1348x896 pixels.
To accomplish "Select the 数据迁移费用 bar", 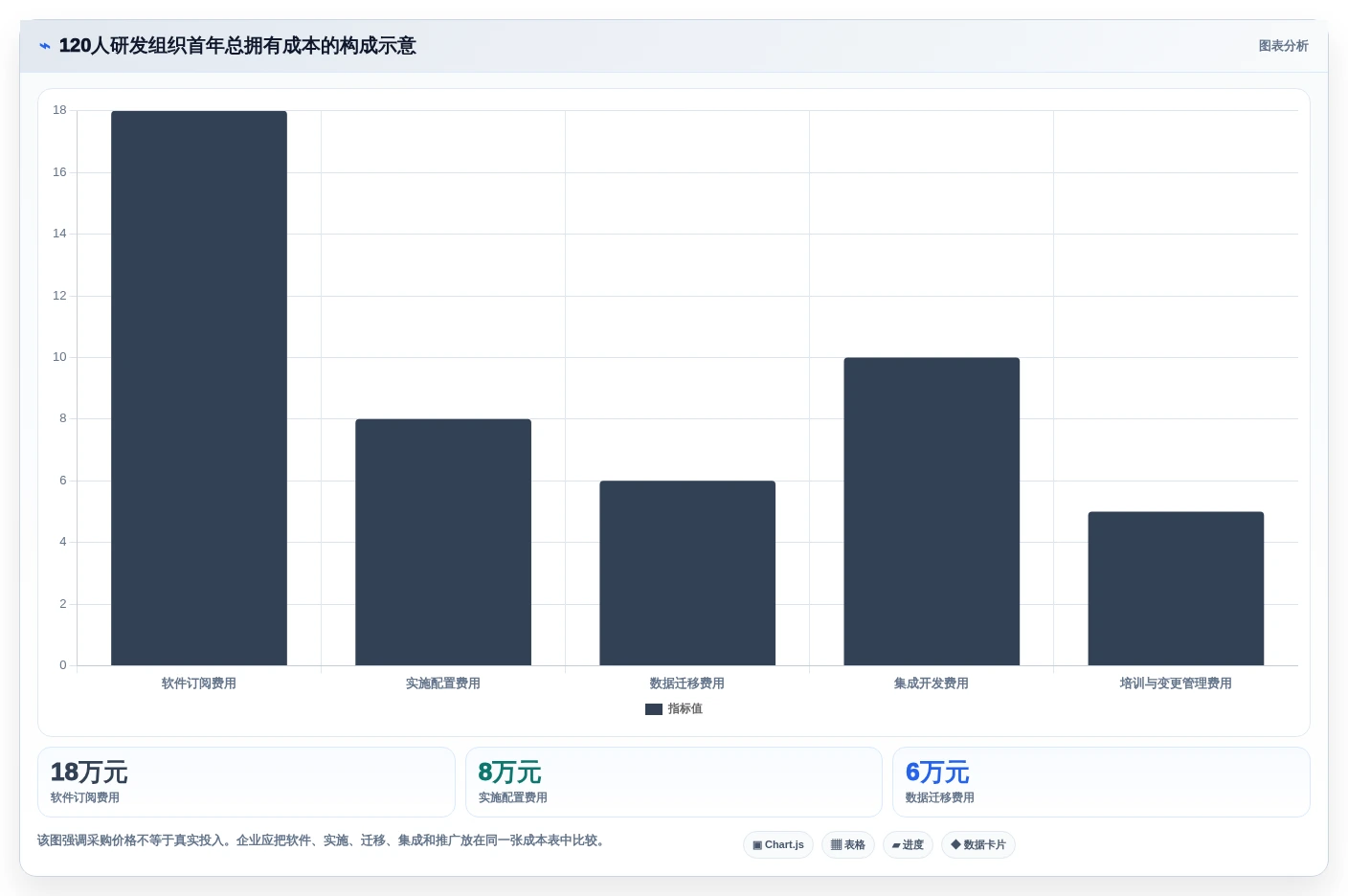I will click(687, 572).
